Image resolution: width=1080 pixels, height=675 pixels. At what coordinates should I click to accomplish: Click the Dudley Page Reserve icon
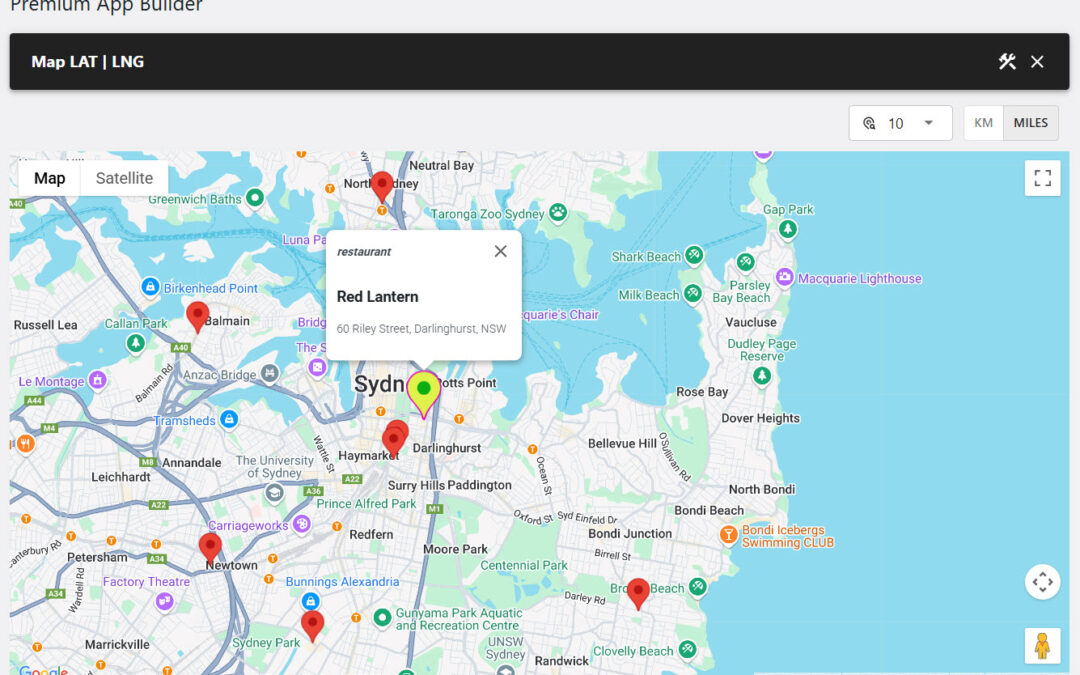761,376
